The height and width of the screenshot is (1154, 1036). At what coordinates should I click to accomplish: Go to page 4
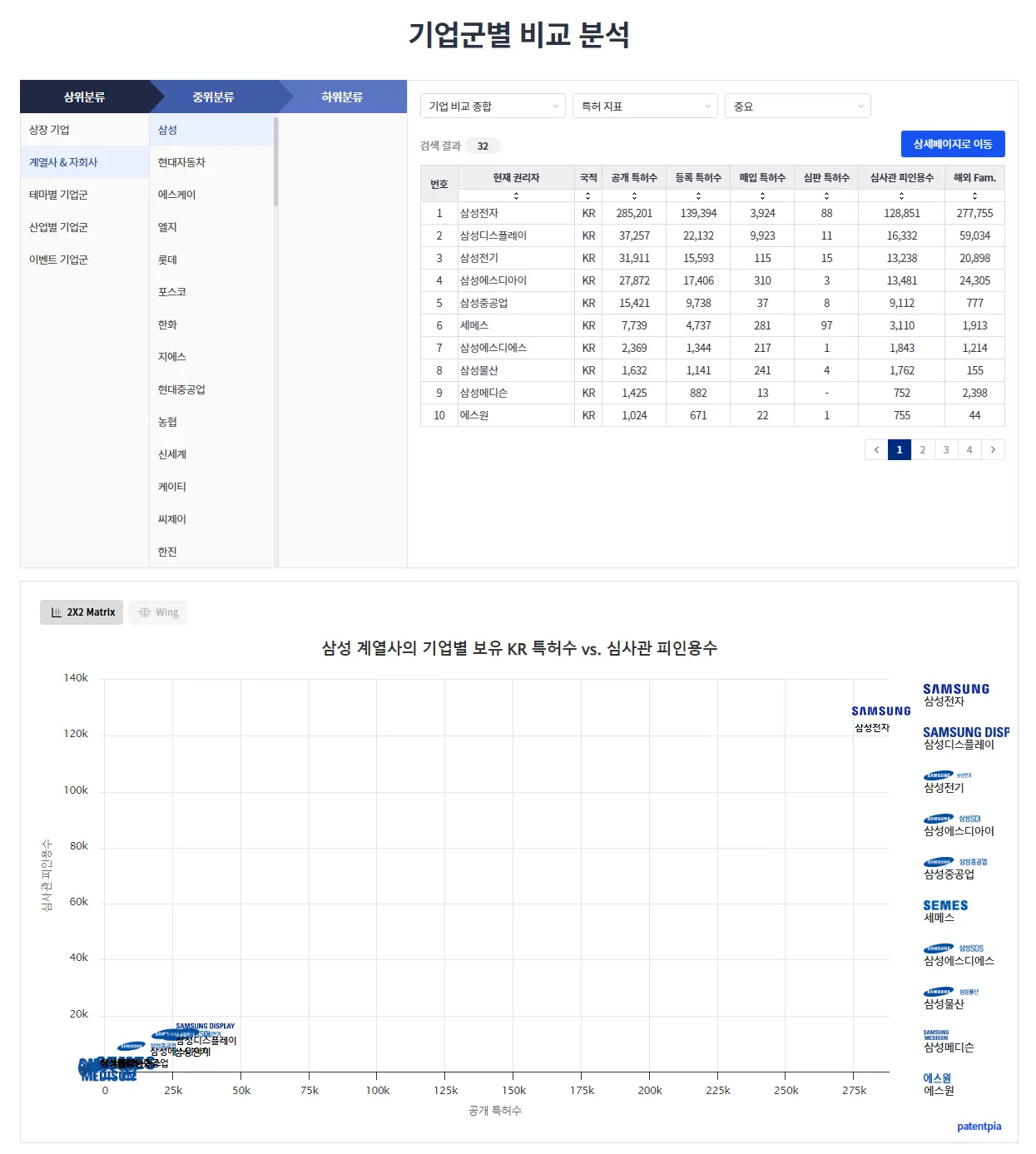[969, 450]
